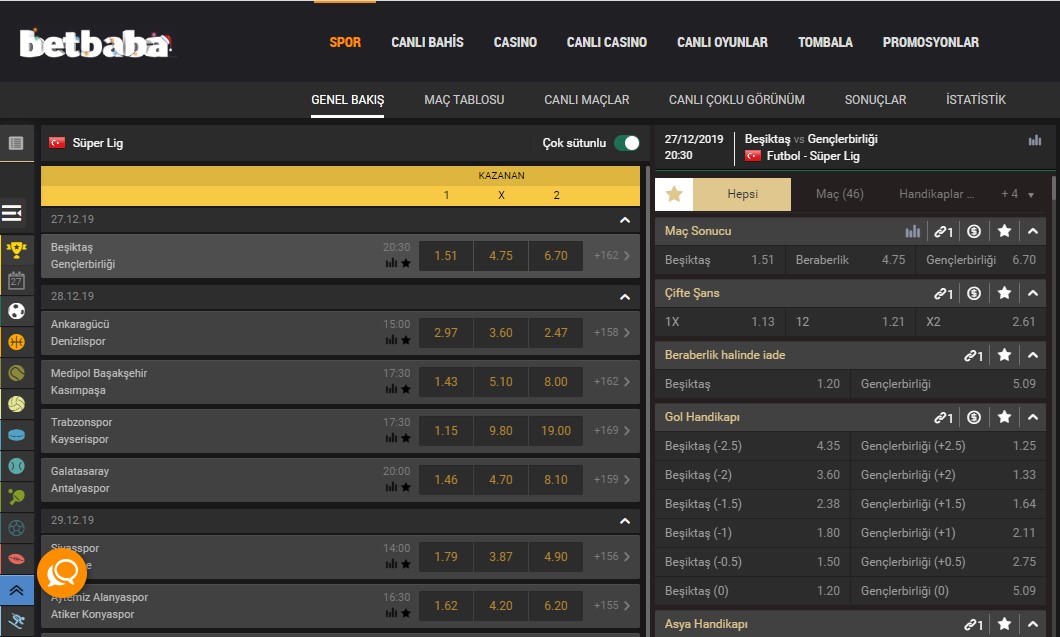This screenshot has height=637, width=1060.
Task: Pick Kasımpaşa win odds 8.00
Action: point(556,381)
